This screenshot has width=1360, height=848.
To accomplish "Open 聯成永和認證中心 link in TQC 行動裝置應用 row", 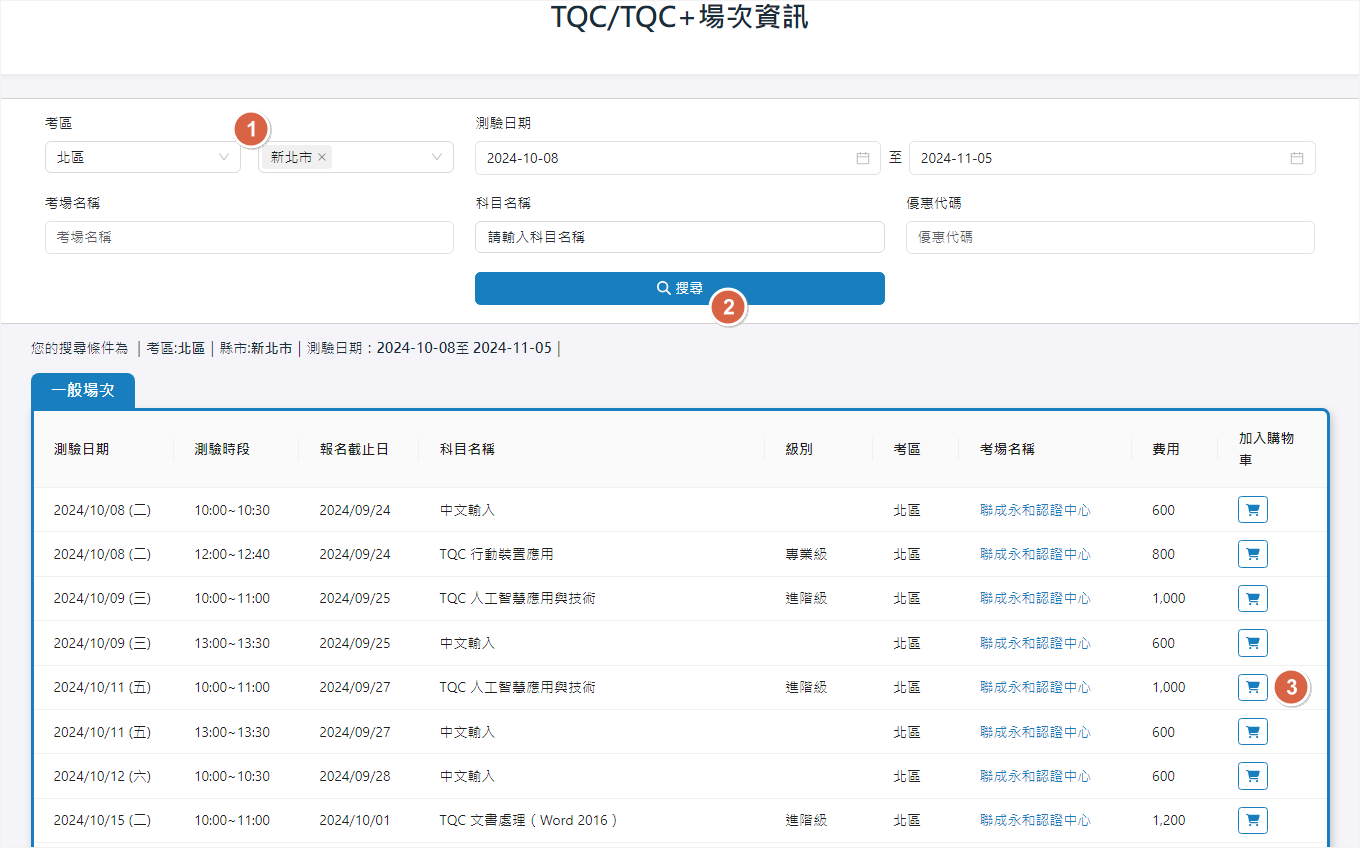I will pyautogui.click(x=1035, y=554).
